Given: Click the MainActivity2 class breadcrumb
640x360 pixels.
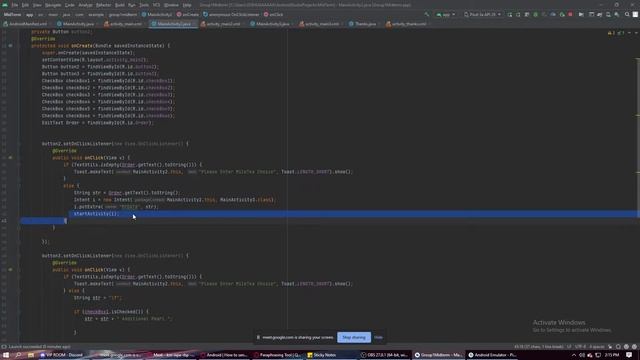Looking at the screenshot, I should pos(157,14).
